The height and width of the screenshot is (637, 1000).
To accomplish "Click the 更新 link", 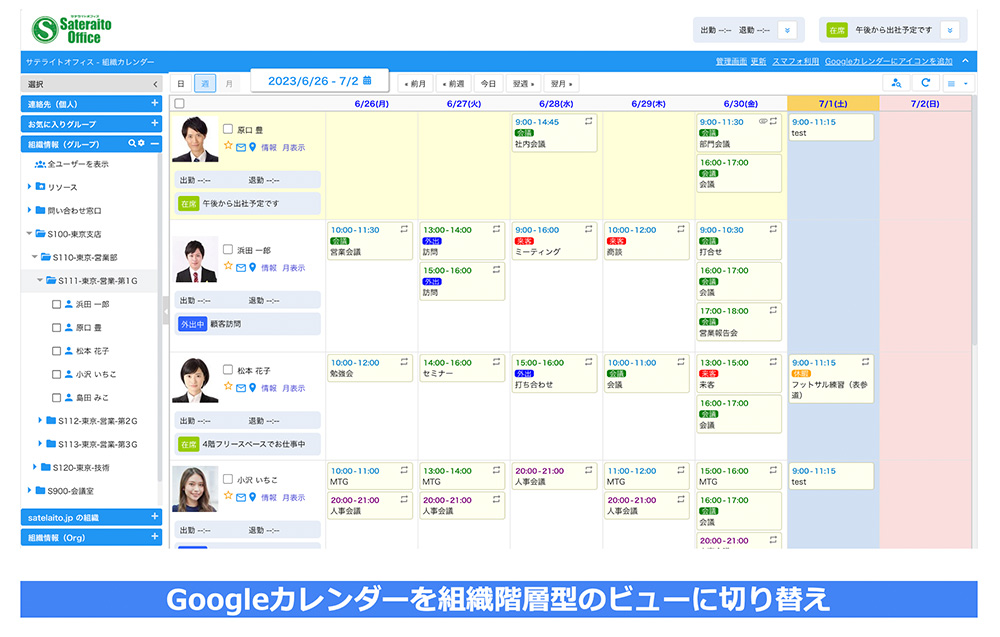I will coord(758,61).
